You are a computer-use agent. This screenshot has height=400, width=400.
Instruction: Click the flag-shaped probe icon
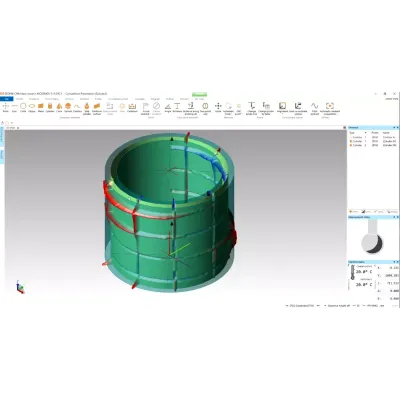(145, 108)
